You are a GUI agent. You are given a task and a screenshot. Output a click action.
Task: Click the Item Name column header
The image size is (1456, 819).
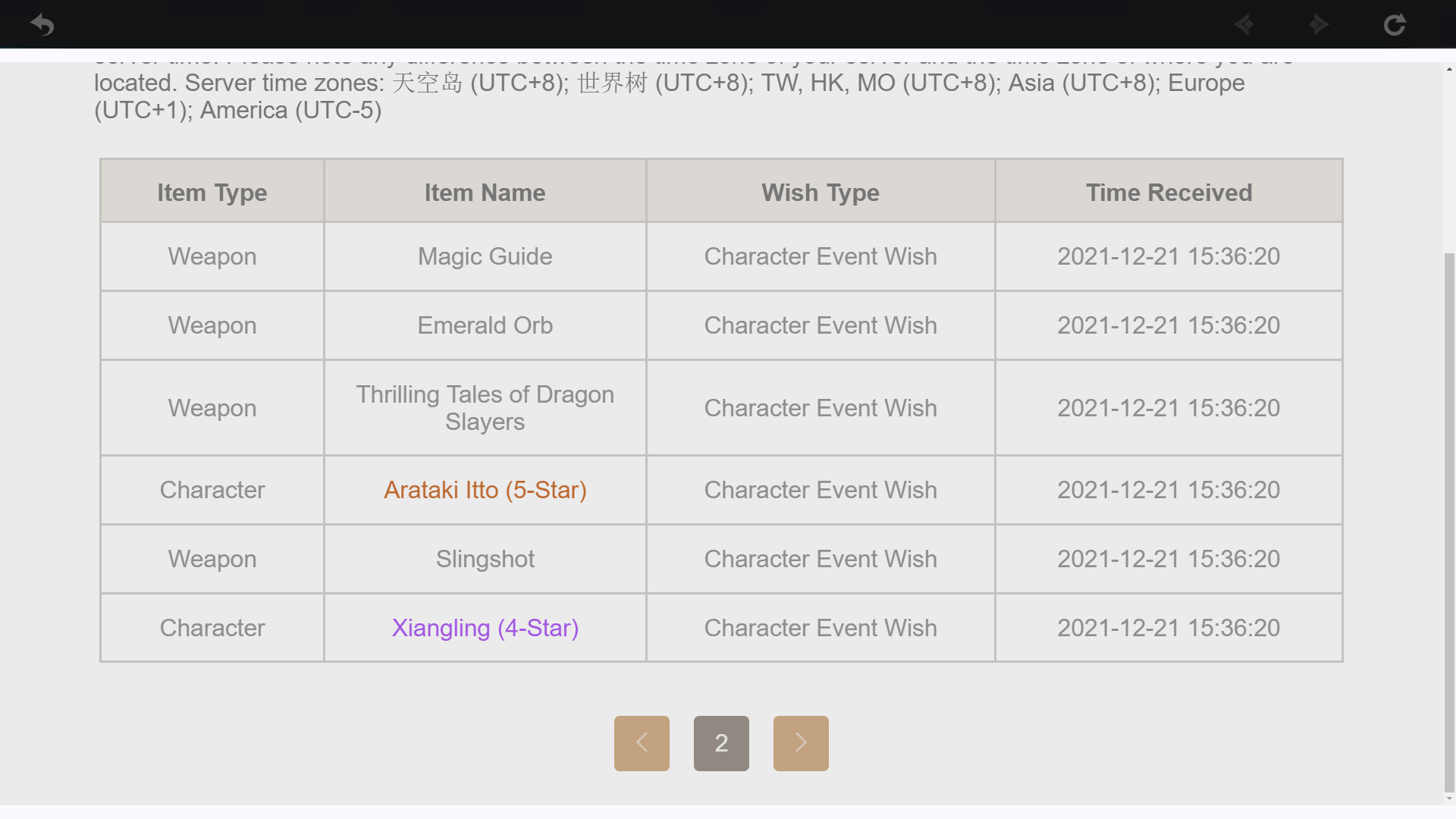click(485, 193)
